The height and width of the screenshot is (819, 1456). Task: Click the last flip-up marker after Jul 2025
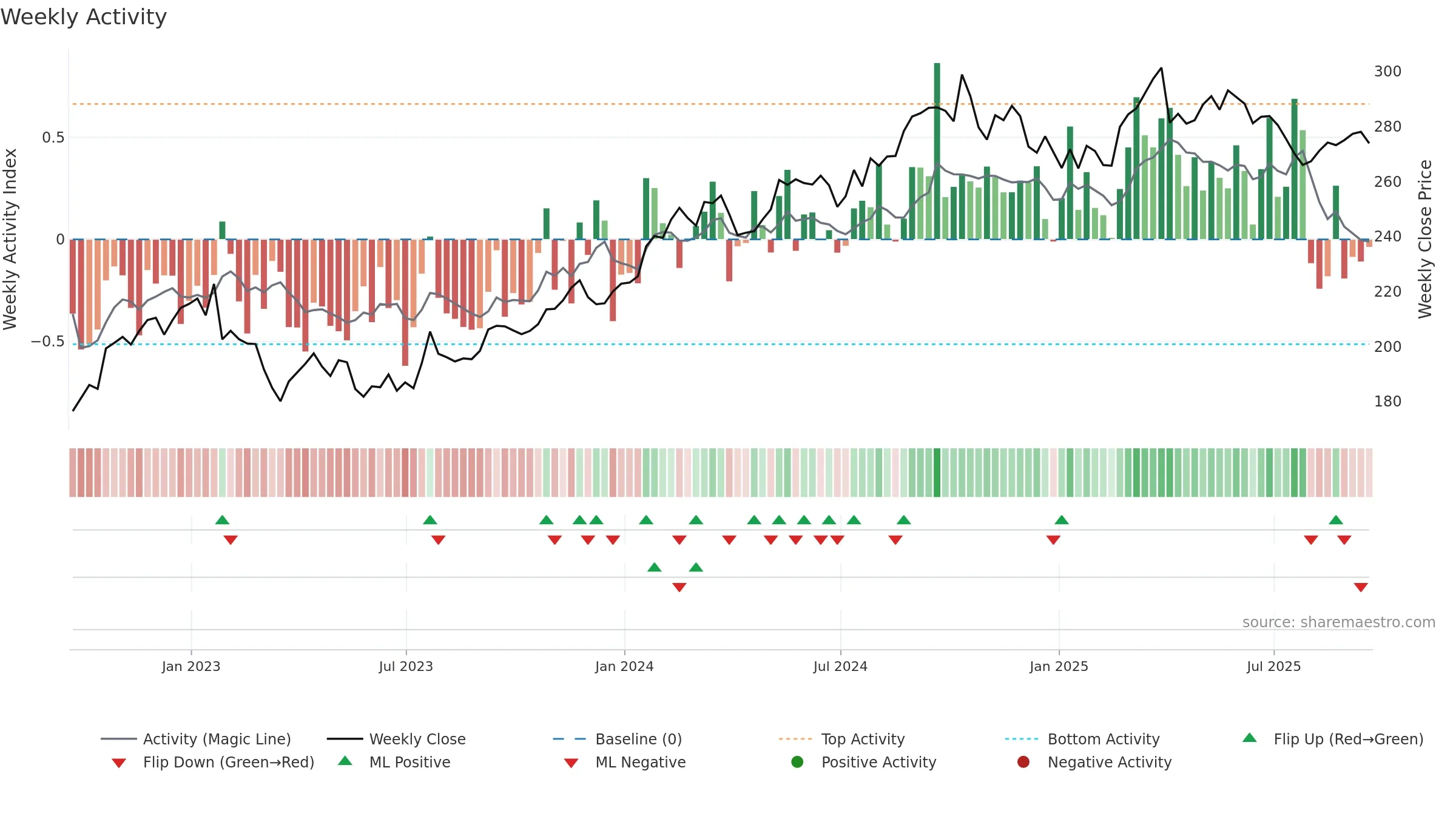pyautogui.click(x=1336, y=520)
